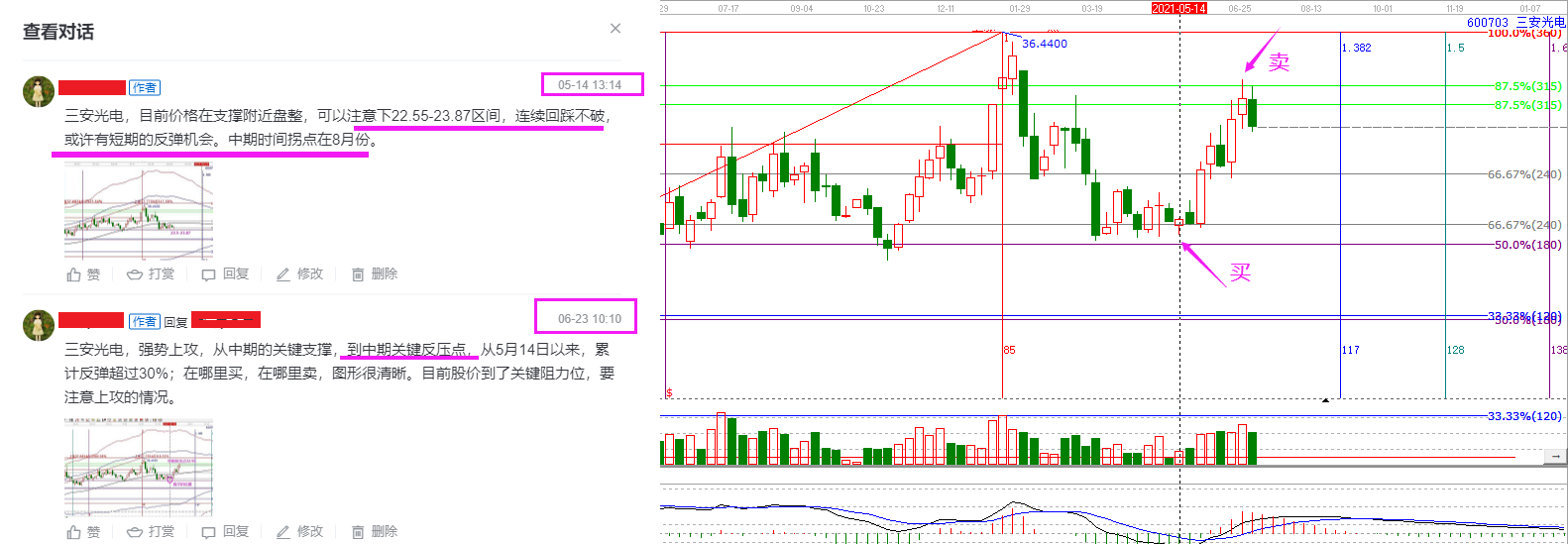Click the 600703 三安光电 stock label

[1515, 22]
